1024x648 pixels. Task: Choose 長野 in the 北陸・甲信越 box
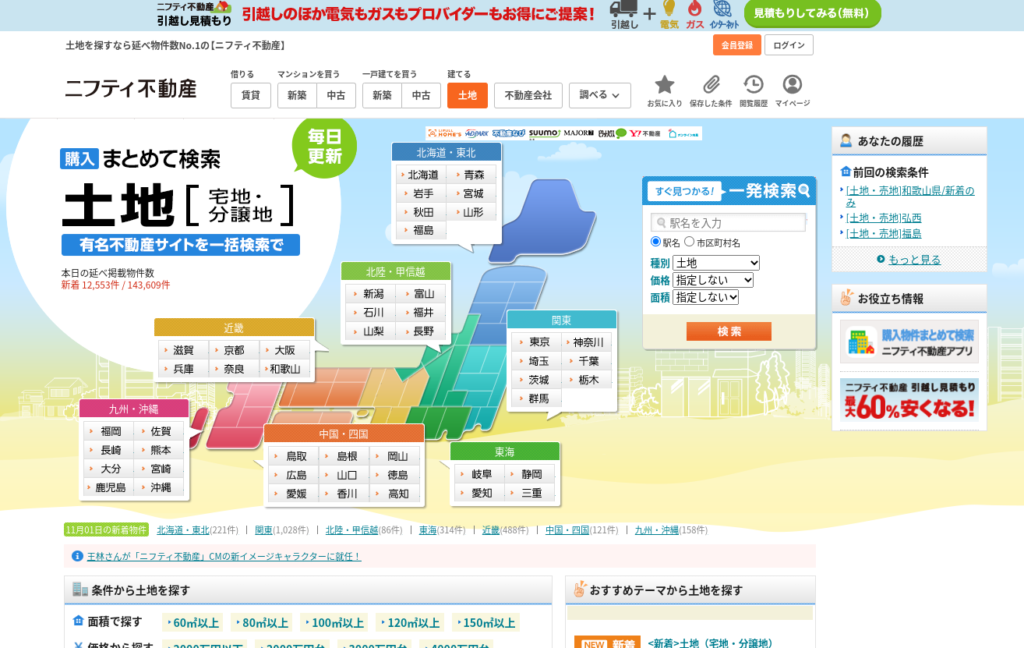pos(423,331)
